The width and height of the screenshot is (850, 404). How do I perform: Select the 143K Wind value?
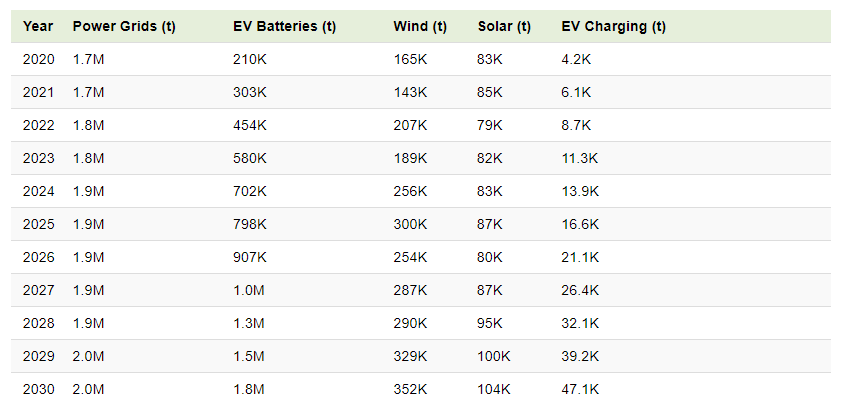pos(410,92)
